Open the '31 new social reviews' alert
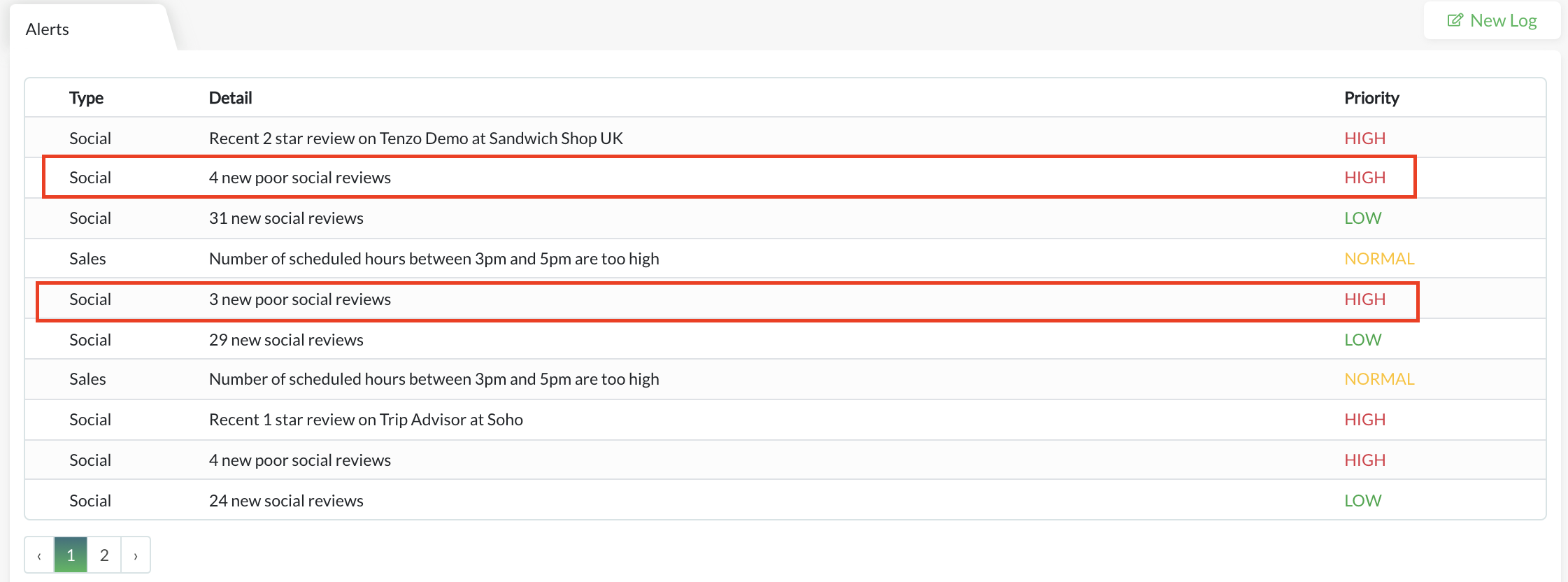This screenshot has width=1568, height=582. [x=785, y=218]
